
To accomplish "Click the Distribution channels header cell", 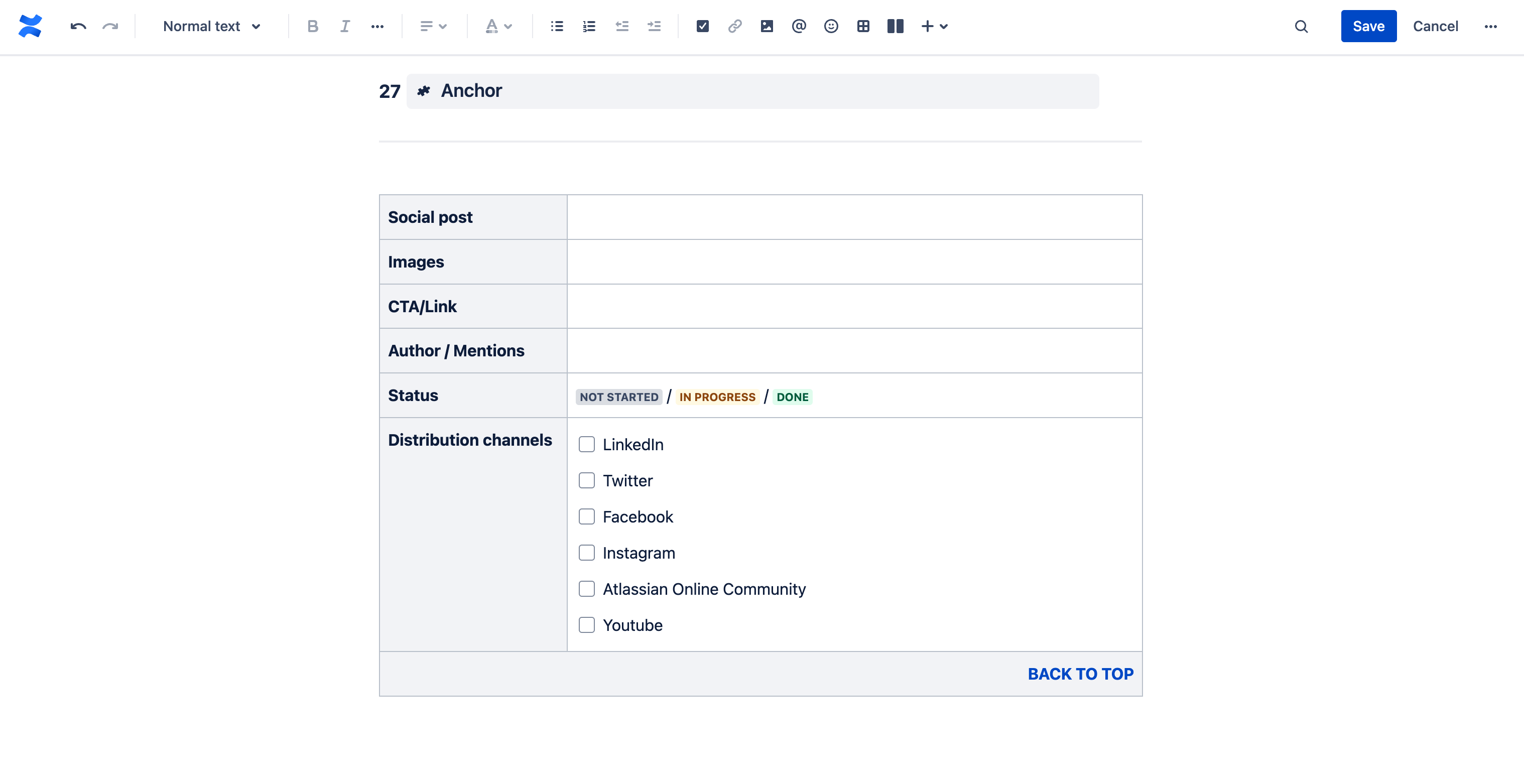I will click(473, 535).
